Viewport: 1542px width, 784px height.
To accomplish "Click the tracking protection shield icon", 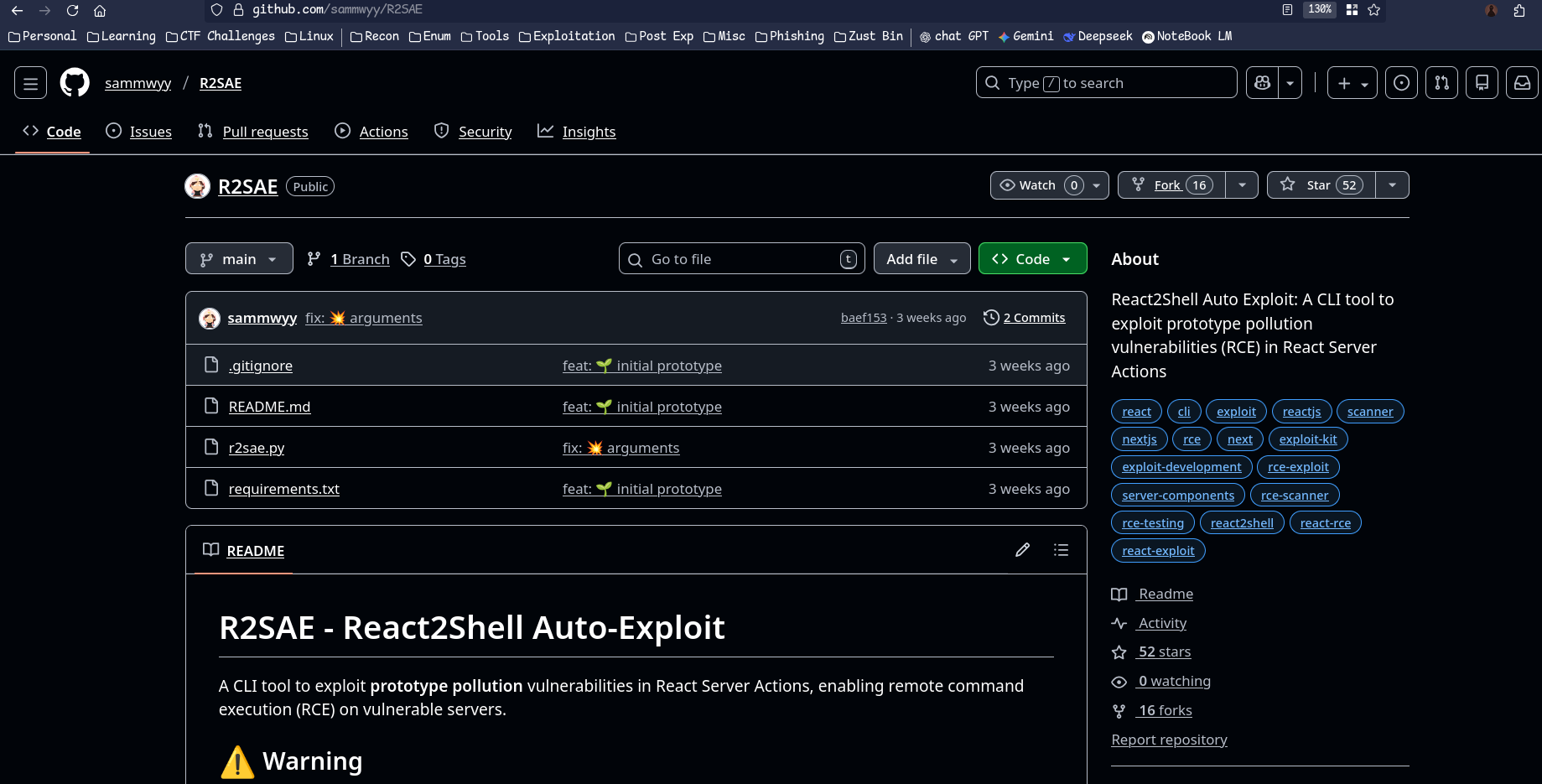I will (x=216, y=9).
